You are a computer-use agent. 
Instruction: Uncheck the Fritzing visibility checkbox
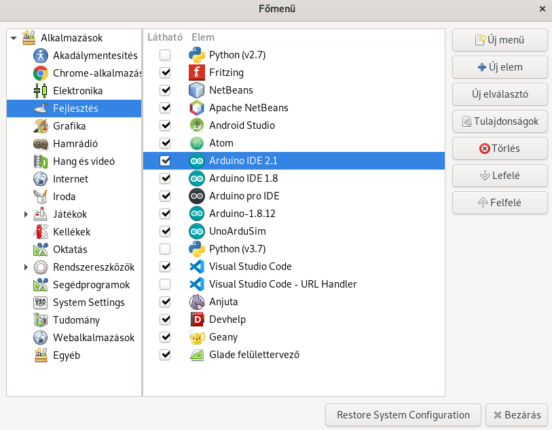pyautogui.click(x=165, y=73)
